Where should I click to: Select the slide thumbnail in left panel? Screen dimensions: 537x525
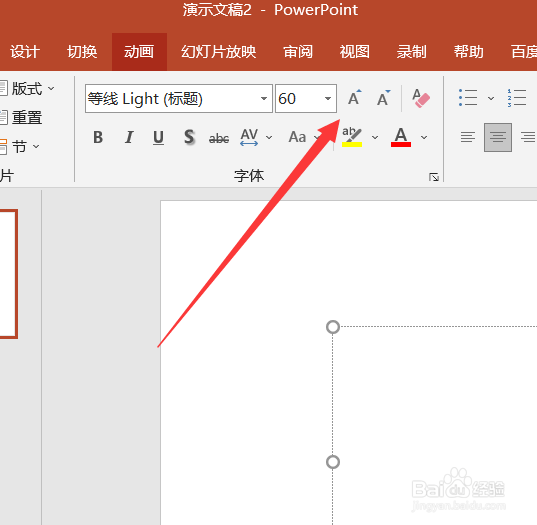point(8,274)
